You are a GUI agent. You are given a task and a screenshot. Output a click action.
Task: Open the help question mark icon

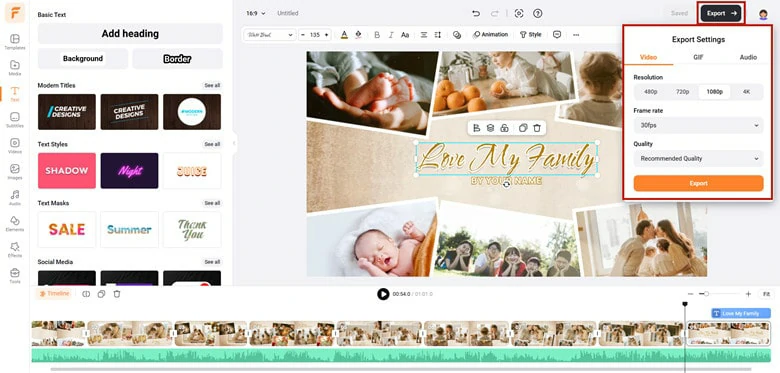[x=537, y=13]
